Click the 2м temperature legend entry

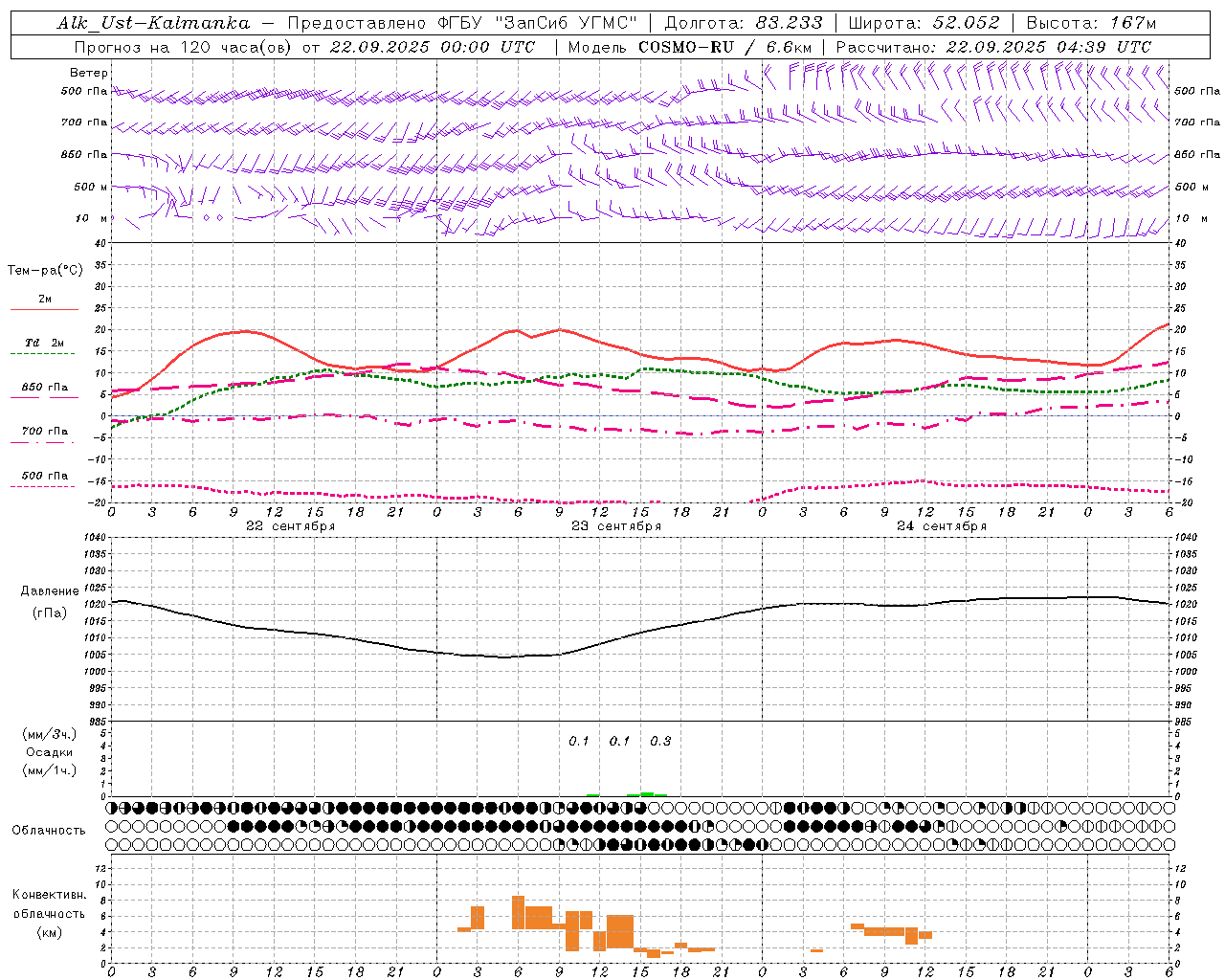click(45, 299)
